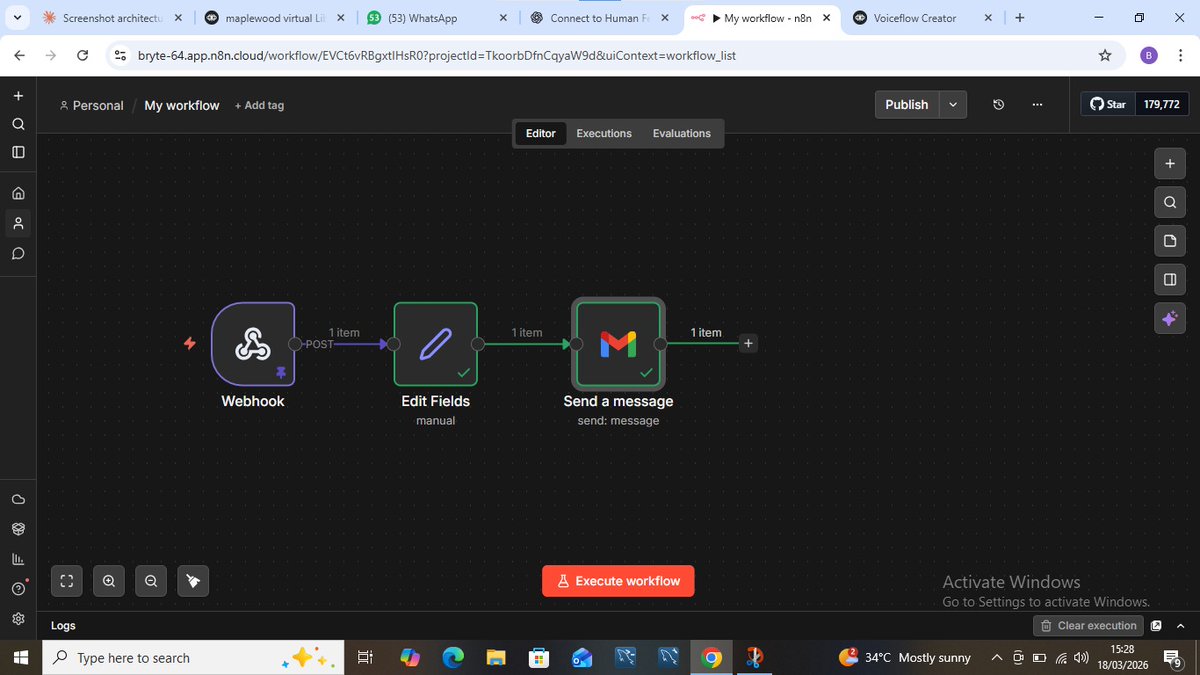This screenshot has height=675, width=1200.
Task: Click the GitHub Star button
Action: (x=1108, y=104)
